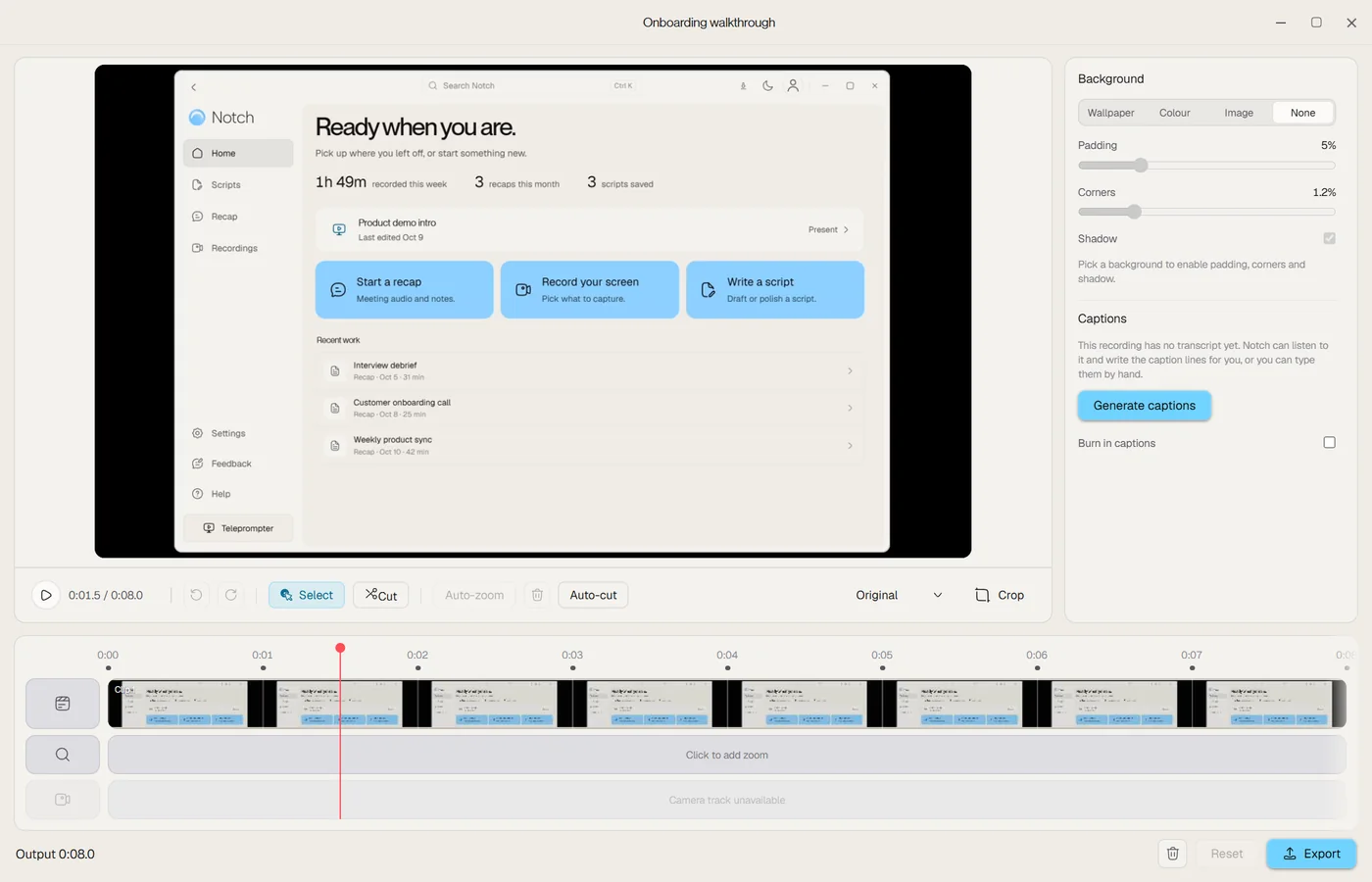Click Generate captions
This screenshot has width=1372, height=882.
click(x=1145, y=406)
